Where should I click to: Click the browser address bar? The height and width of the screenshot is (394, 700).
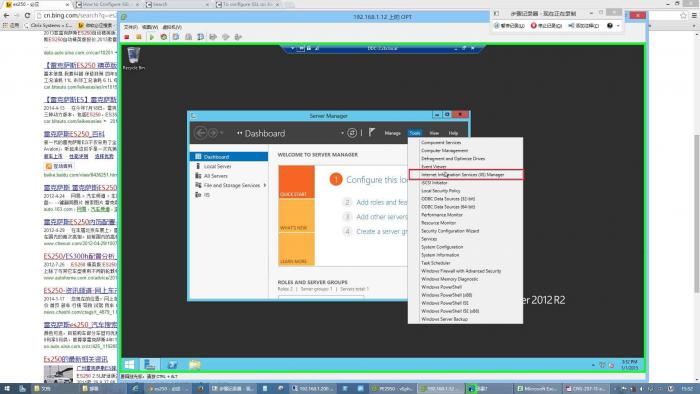tap(79, 15)
